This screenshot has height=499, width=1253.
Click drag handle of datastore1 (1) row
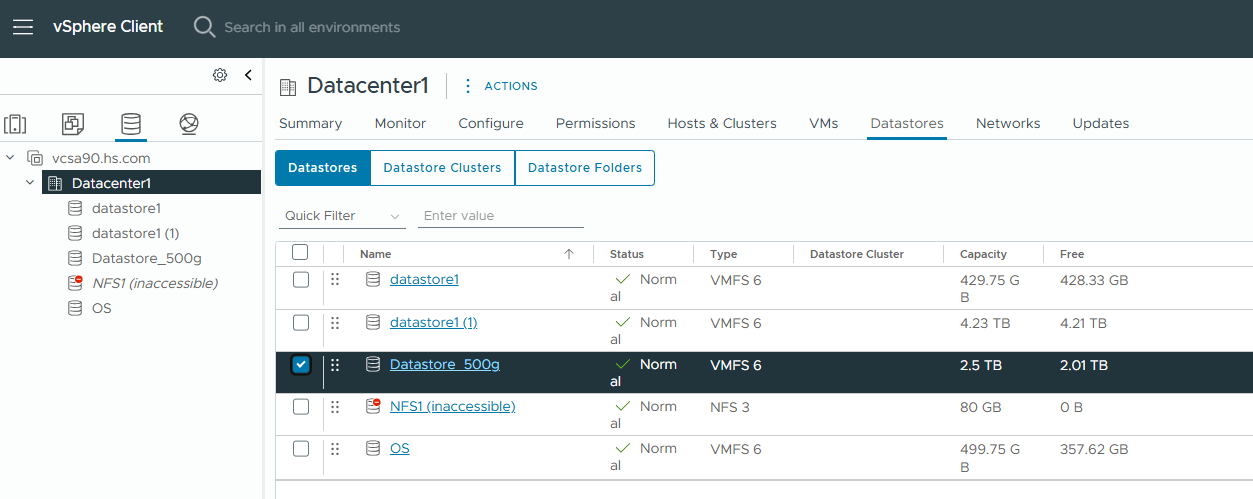[x=335, y=323]
